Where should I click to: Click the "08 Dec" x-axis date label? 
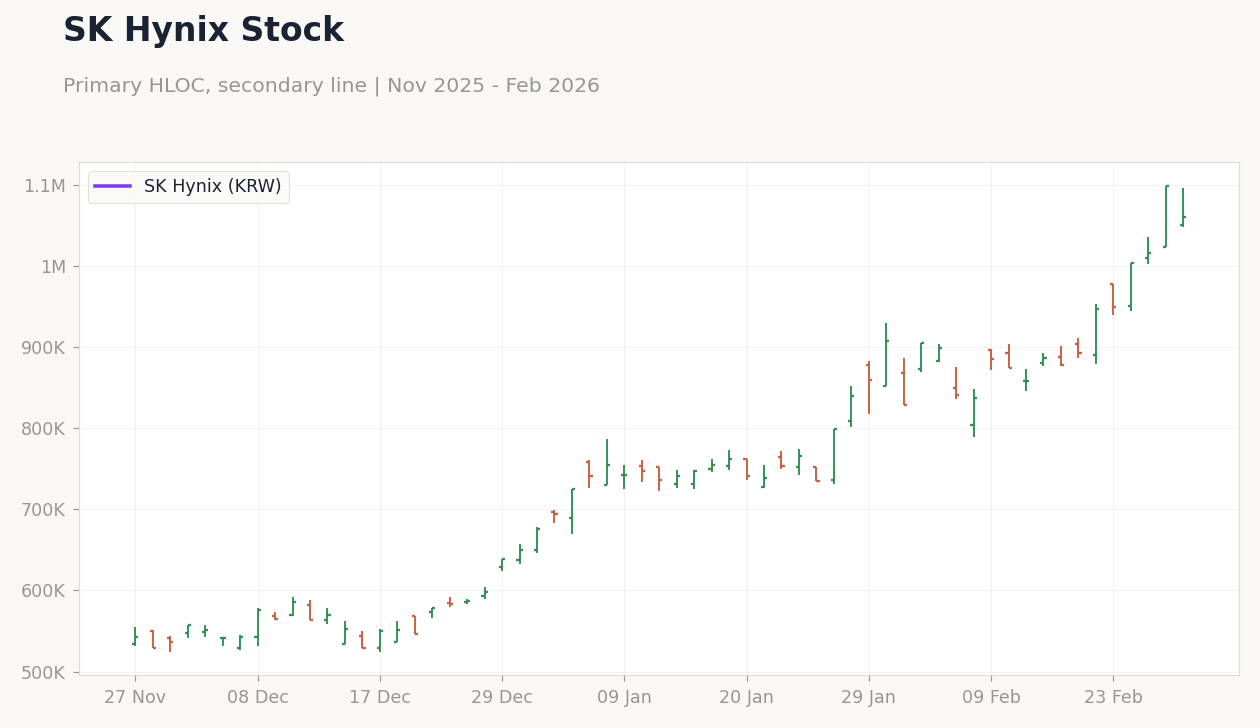click(x=258, y=698)
